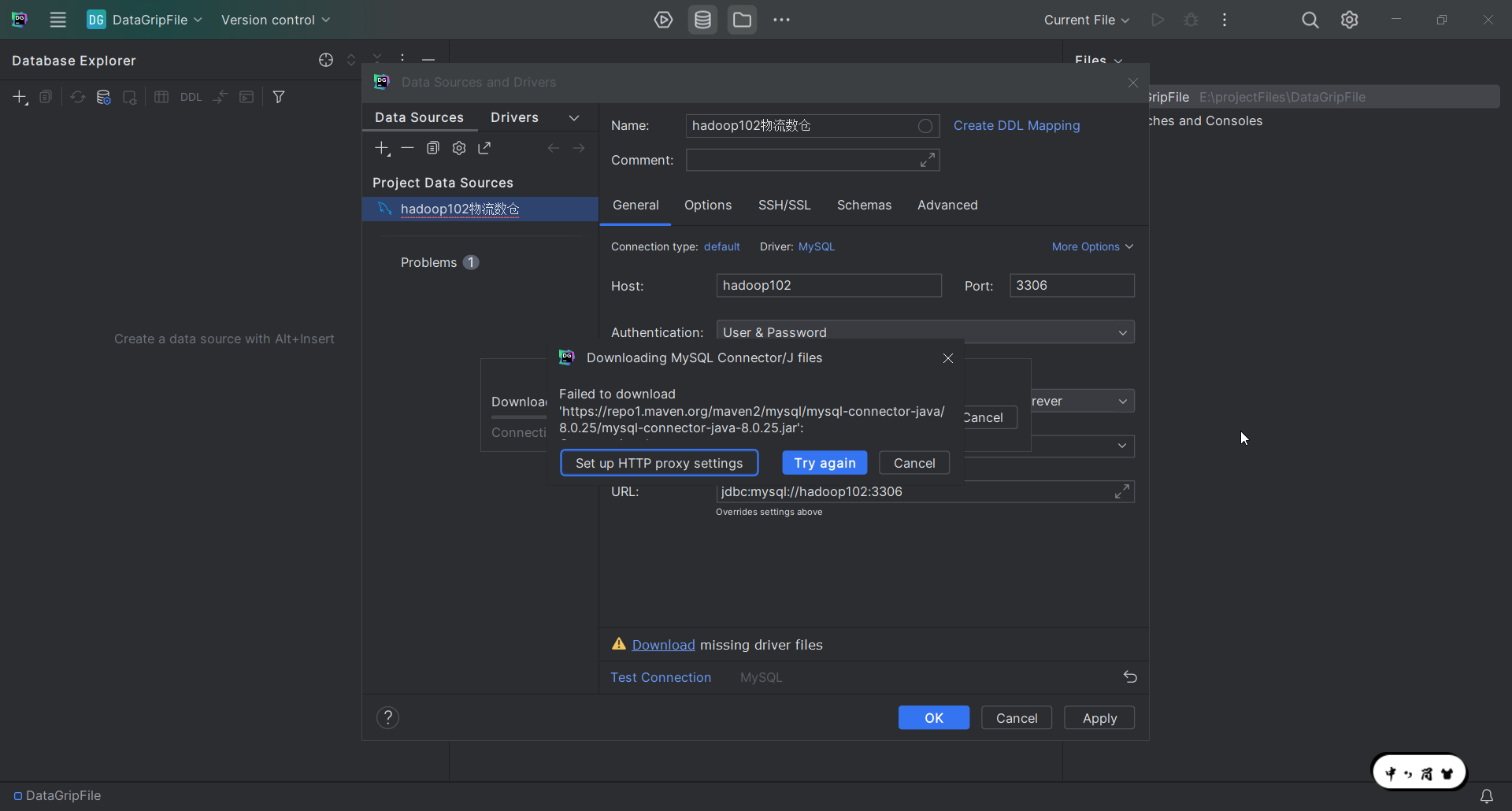This screenshot has width=1512, height=811.
Task: Open driver settings gear icon in dialog
Action: (x=459, y=148)
